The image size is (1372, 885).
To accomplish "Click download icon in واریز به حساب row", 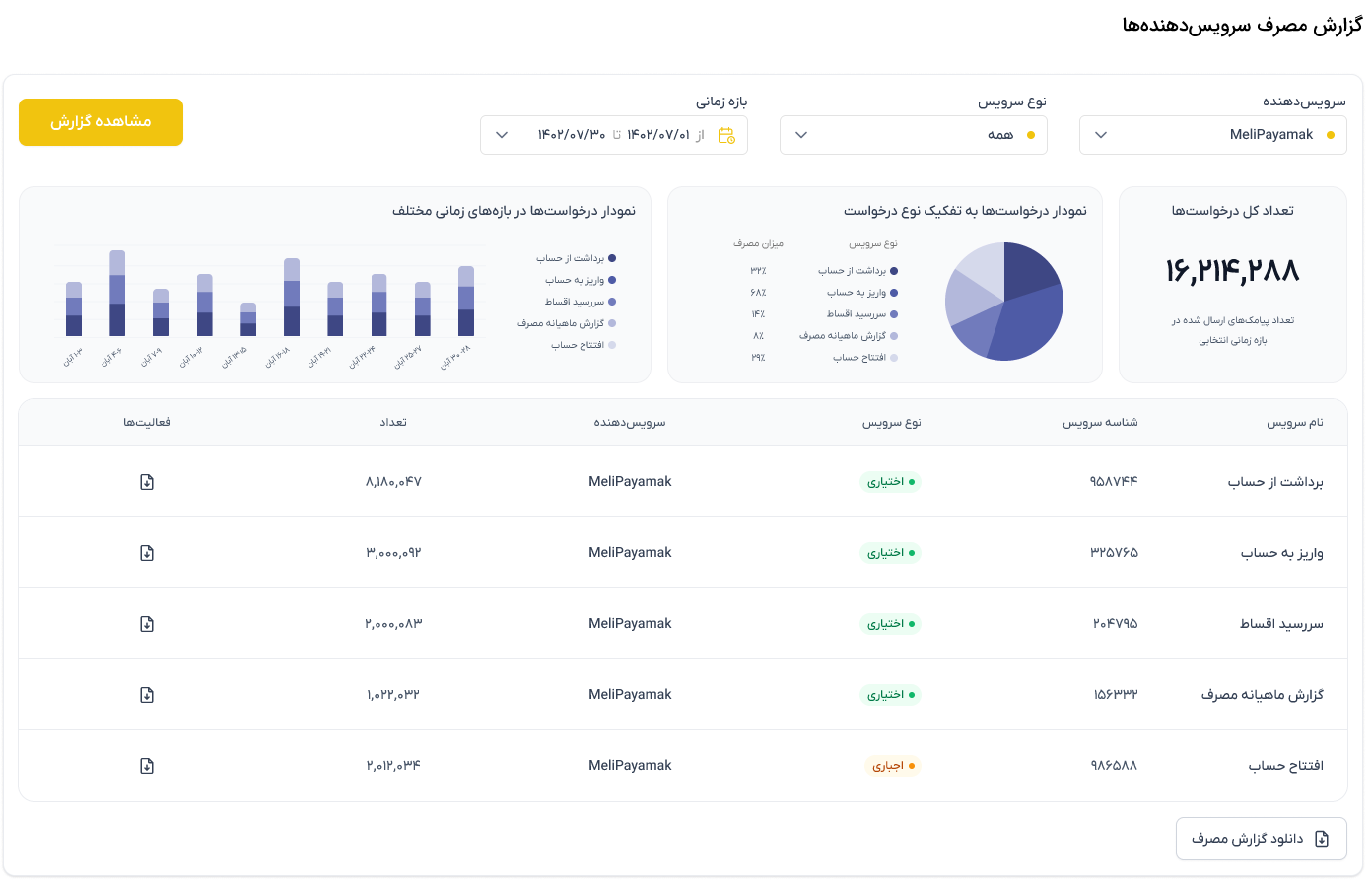I will pyautogui.click(x=147, y=553).
